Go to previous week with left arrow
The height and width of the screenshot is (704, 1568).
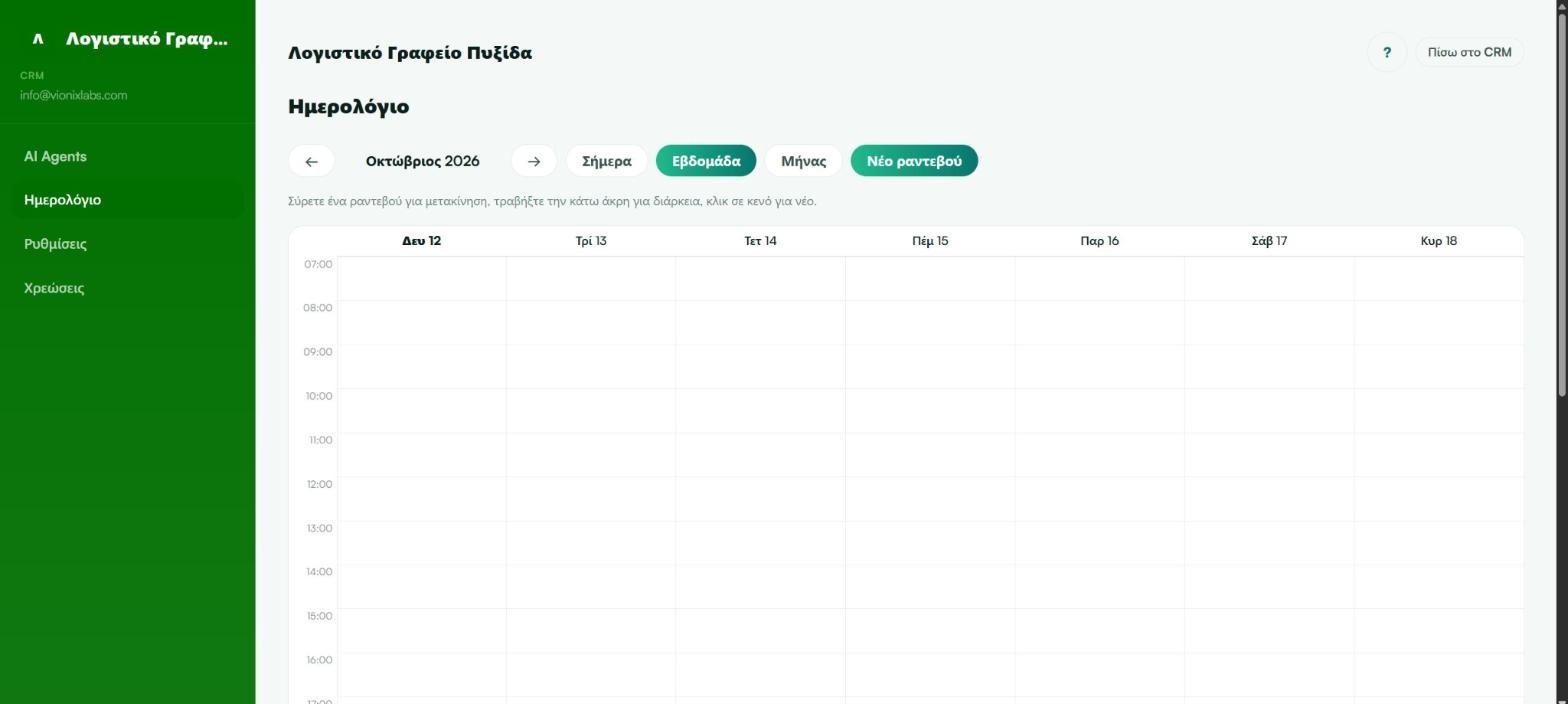[x=311, y=161]
